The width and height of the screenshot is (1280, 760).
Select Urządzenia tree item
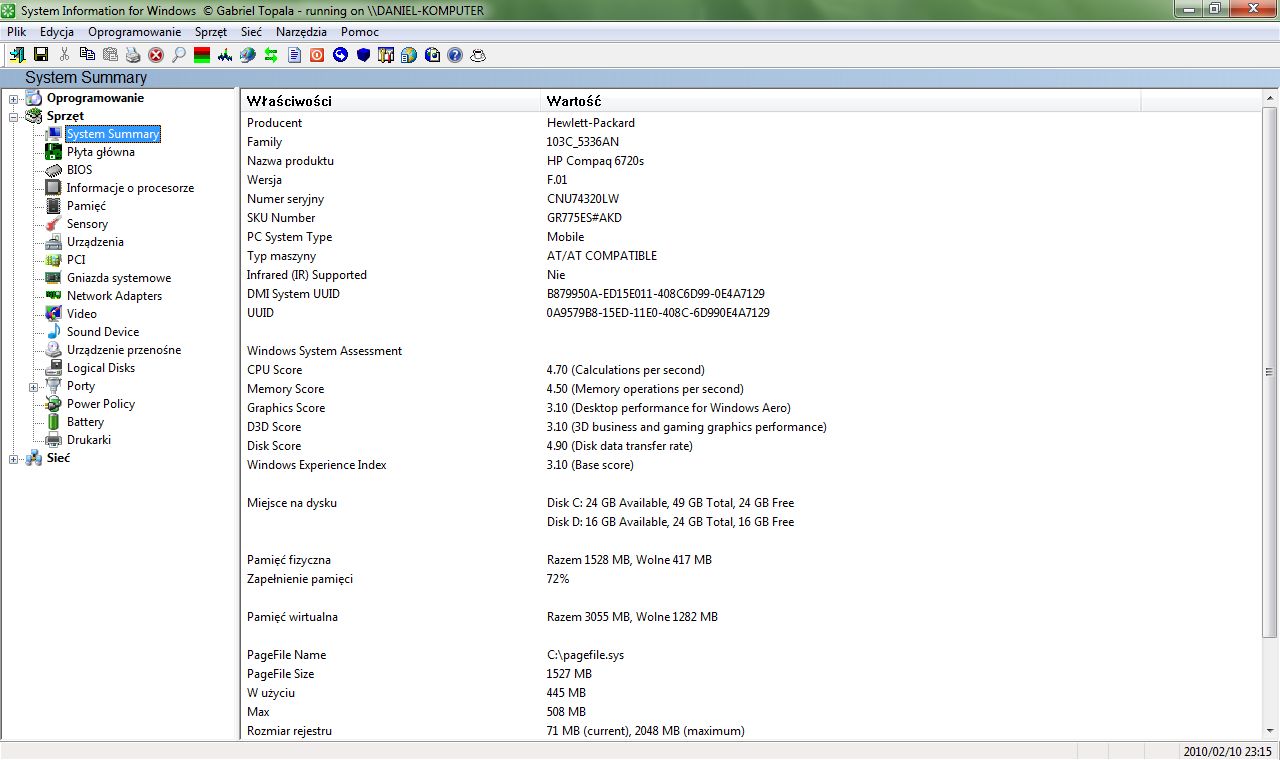tap(95, 242)
